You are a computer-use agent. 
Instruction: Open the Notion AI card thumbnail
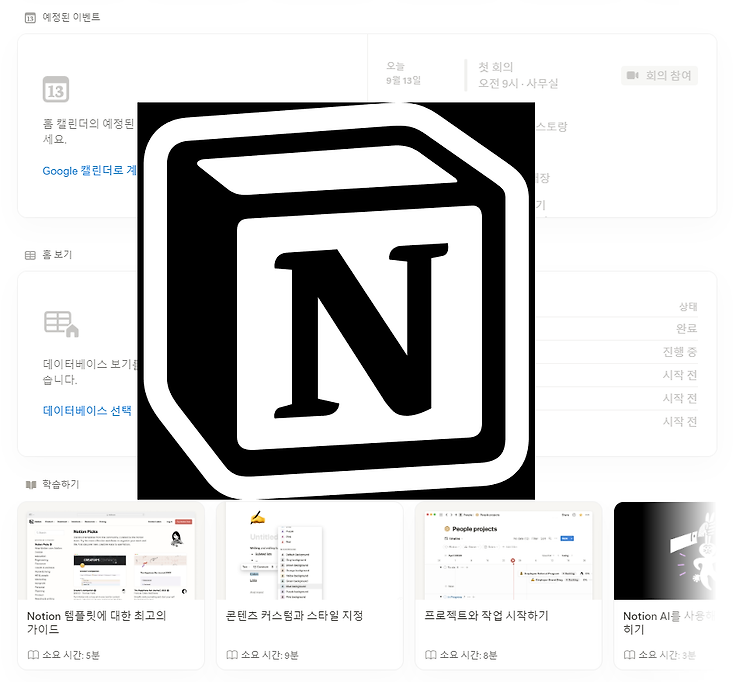pos(665,551)
